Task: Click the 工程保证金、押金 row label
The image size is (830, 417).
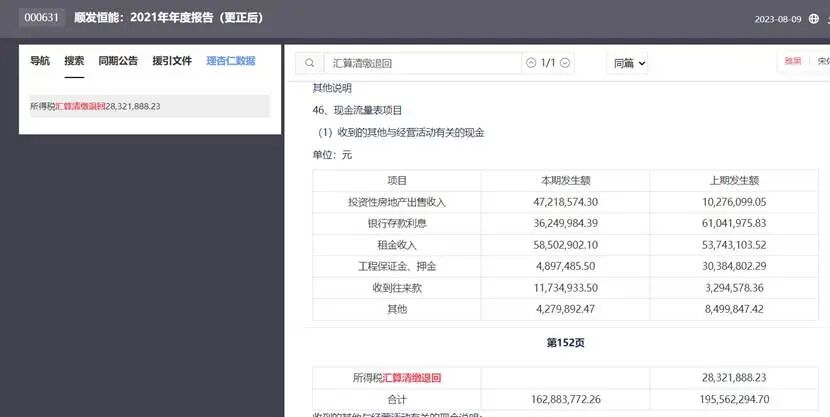Action: (397, 266)
